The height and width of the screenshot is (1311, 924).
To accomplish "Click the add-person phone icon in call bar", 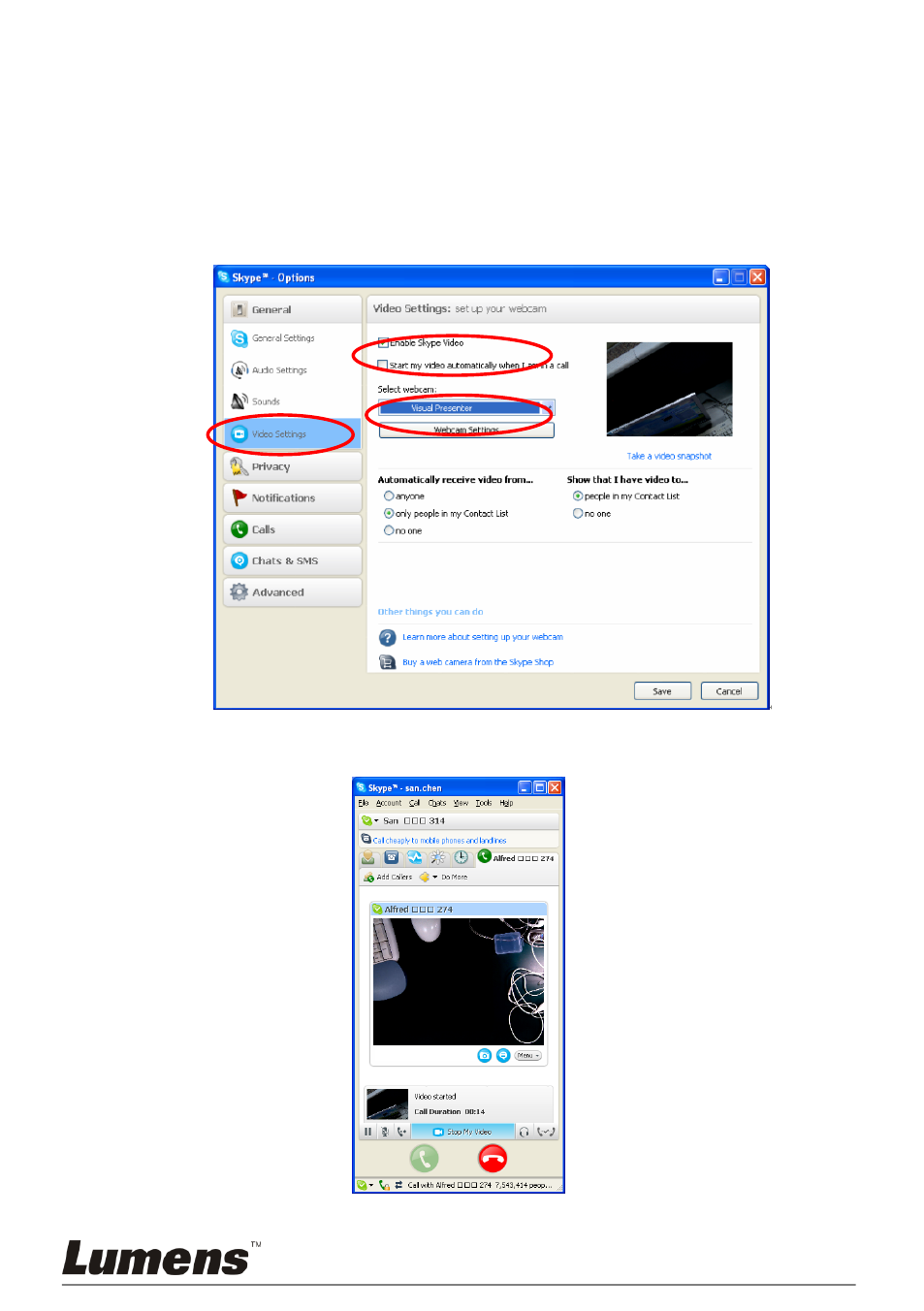I will click(401, 1132).
